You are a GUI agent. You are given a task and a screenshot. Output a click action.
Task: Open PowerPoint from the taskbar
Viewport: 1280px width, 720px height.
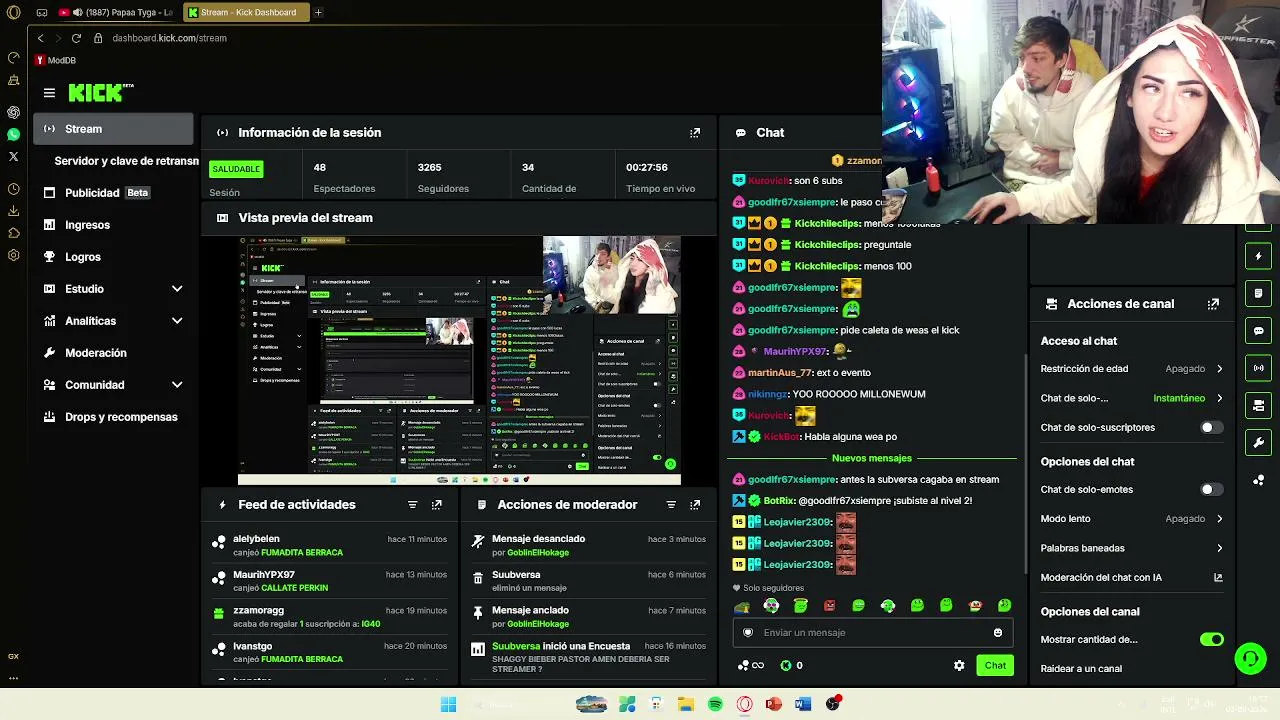click(x=773, y=704)
